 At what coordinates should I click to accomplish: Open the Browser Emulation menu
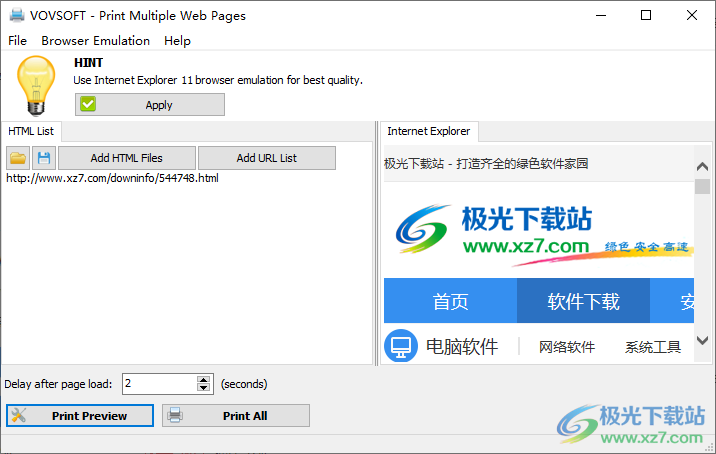coord(95,41)
